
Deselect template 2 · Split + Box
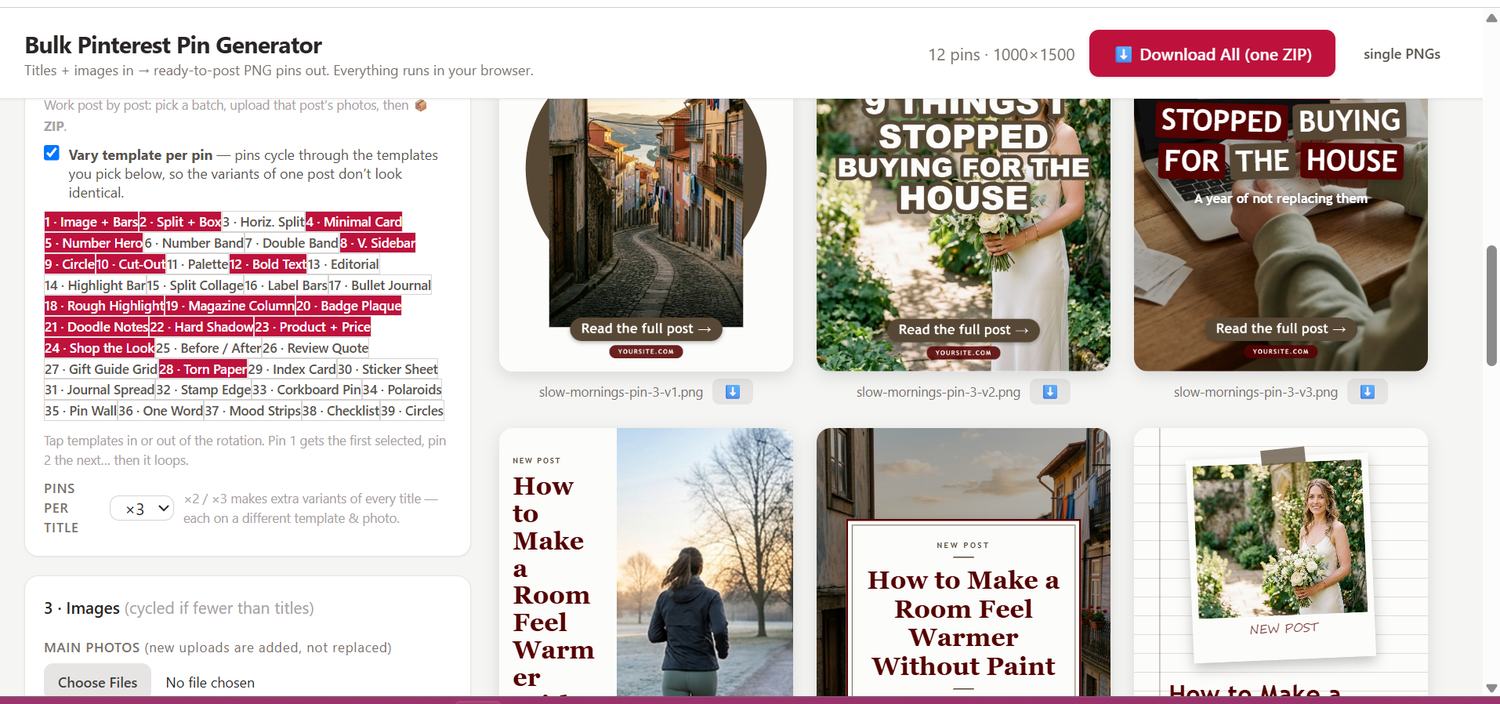[180, 222]
